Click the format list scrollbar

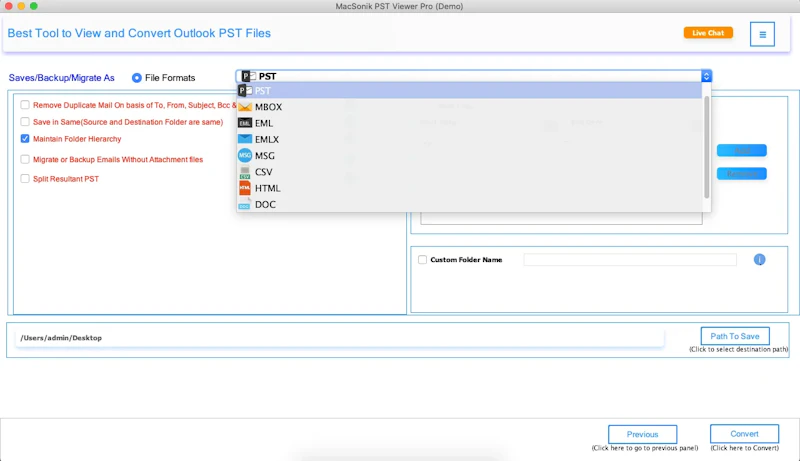[x=707, y=147]
